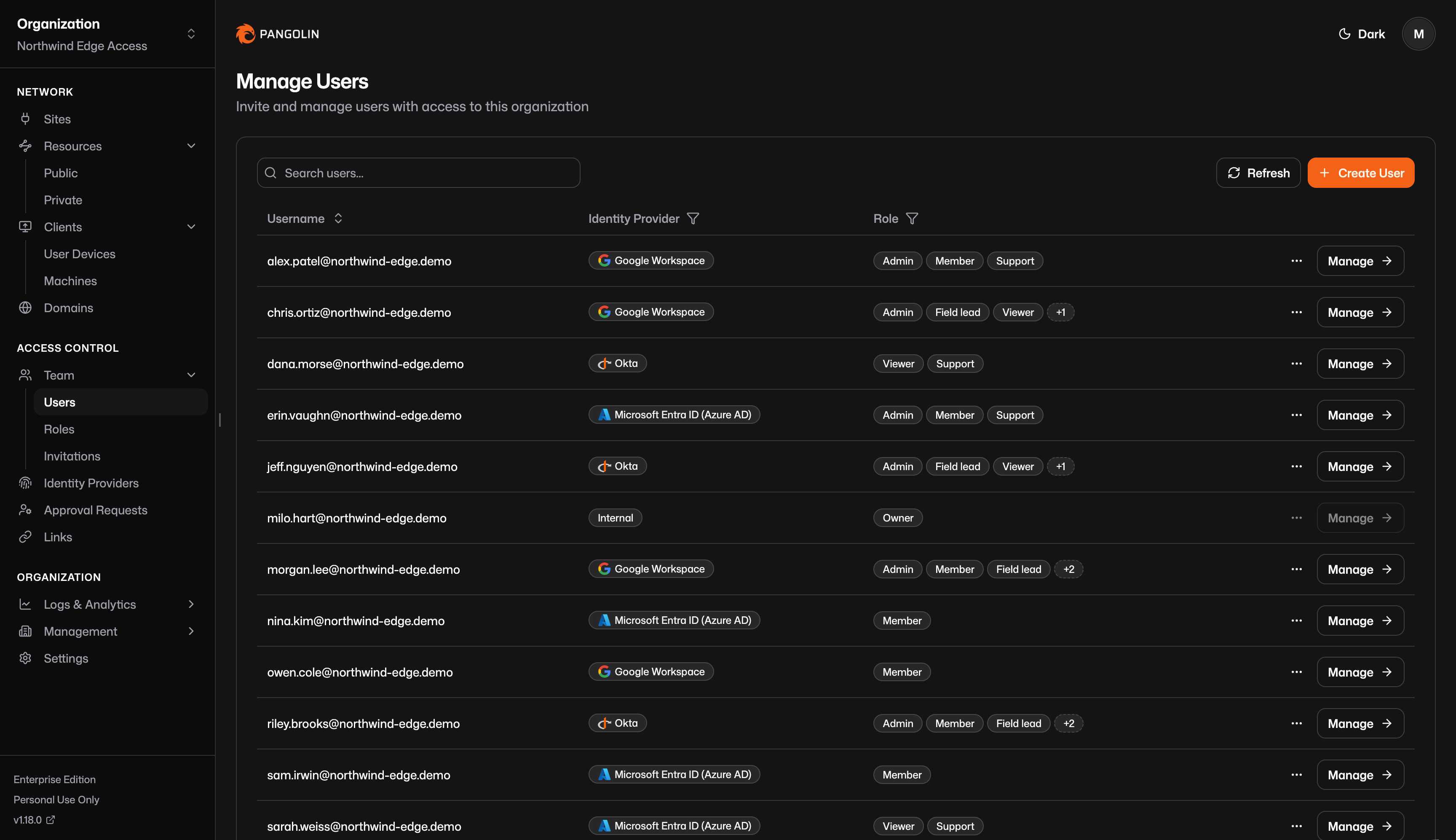Show chris.ortiz's +1 extra role

point(1060,312)
